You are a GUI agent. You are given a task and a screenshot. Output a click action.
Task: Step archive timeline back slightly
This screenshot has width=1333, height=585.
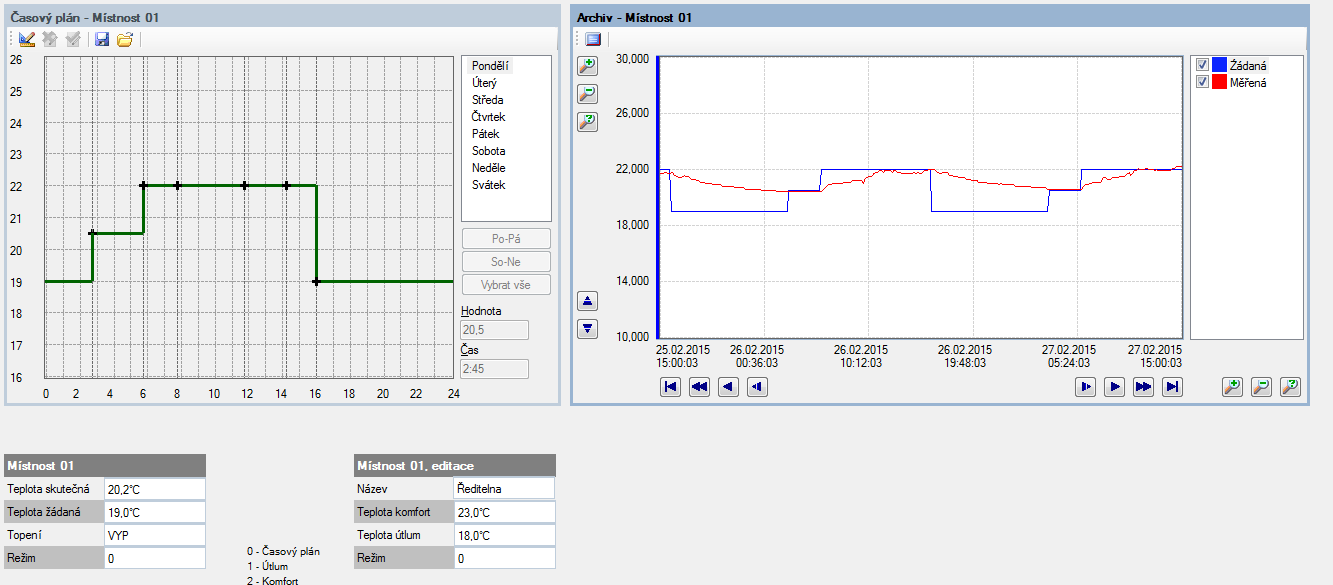coord(758,387)
